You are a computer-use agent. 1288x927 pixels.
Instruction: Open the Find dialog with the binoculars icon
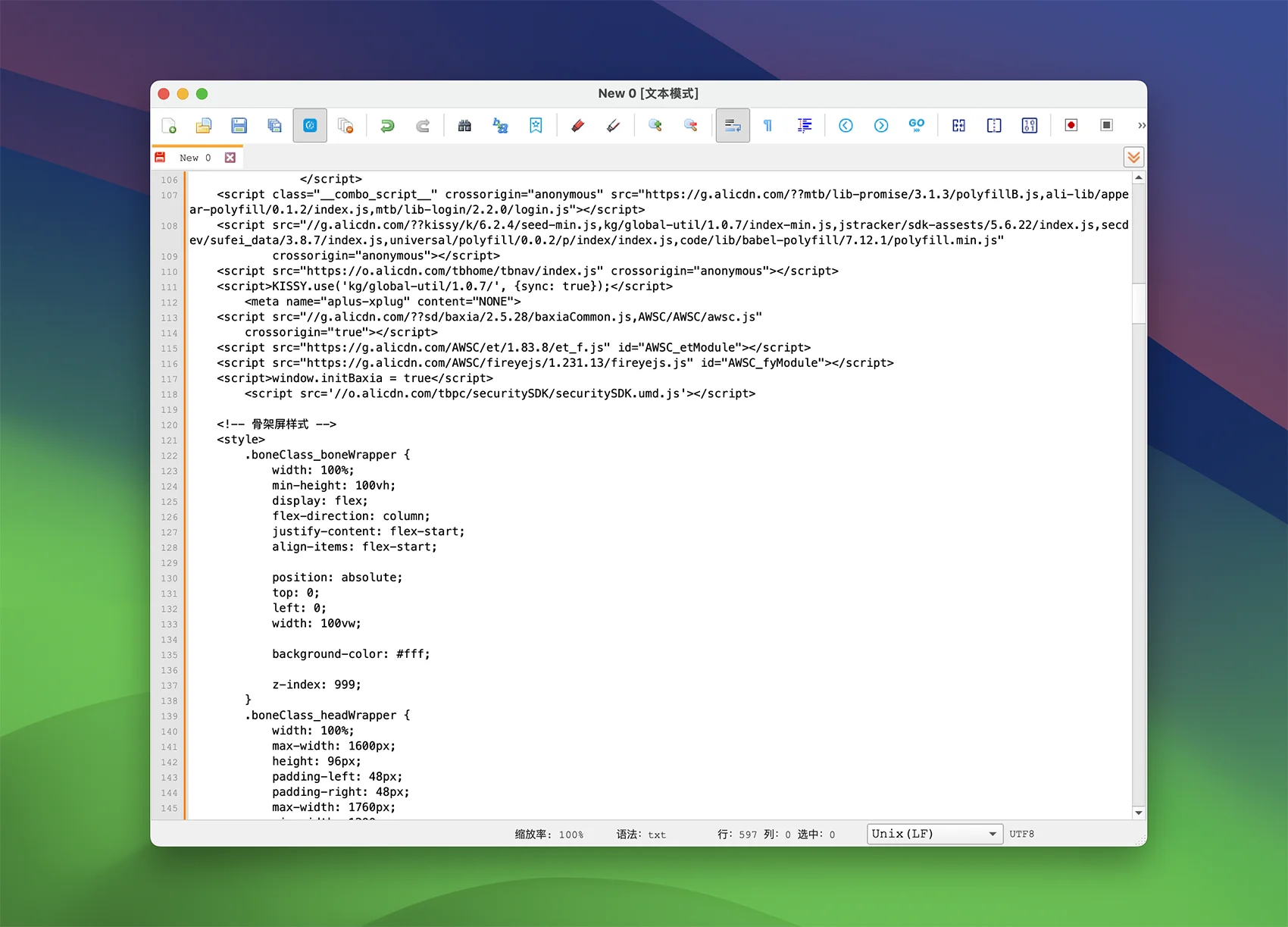click(464, 126)
